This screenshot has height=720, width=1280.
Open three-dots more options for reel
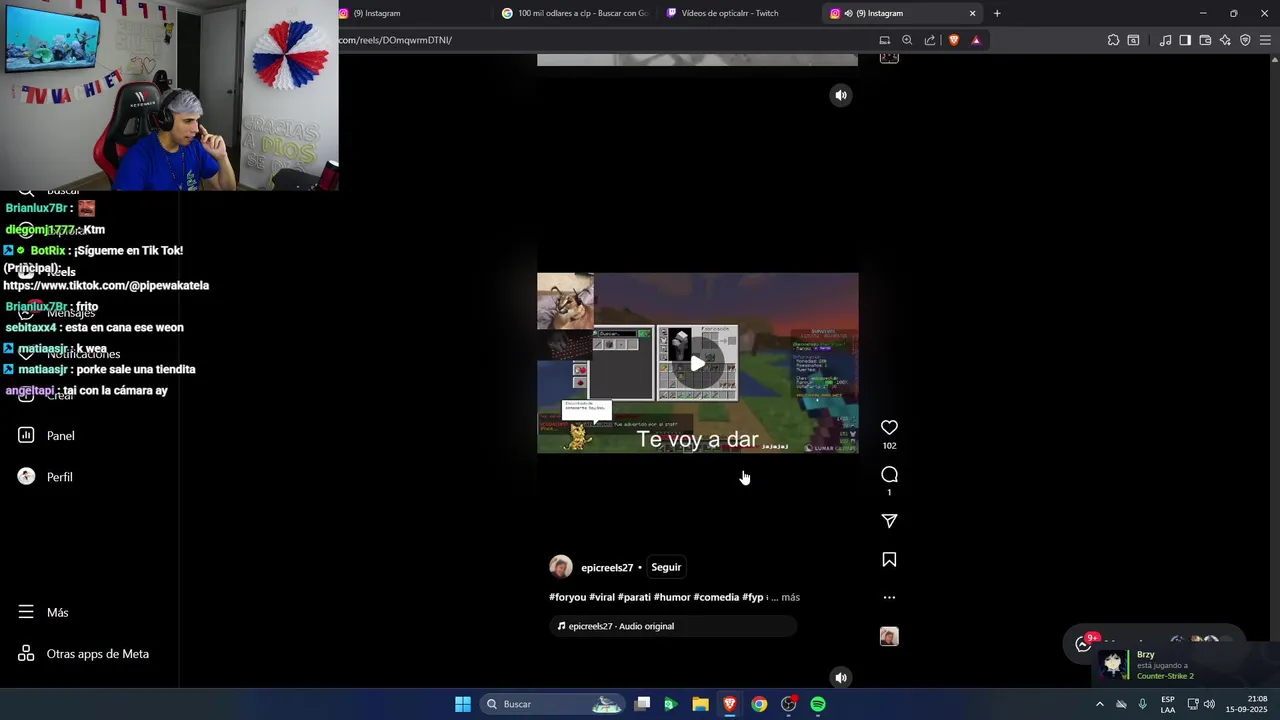click(x=889, y=598)
